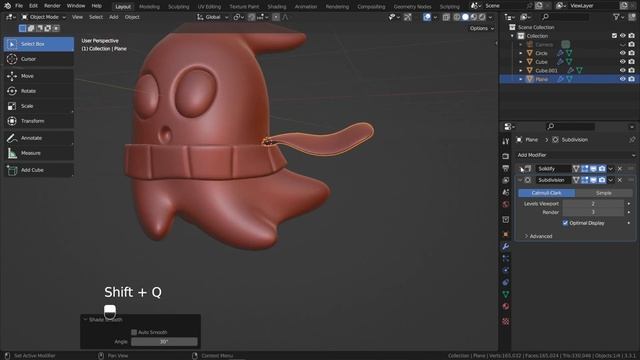Switch to rendered viewport shading
Image resolution: width=640 pixels, height=360 pixels.
[482, 17]
